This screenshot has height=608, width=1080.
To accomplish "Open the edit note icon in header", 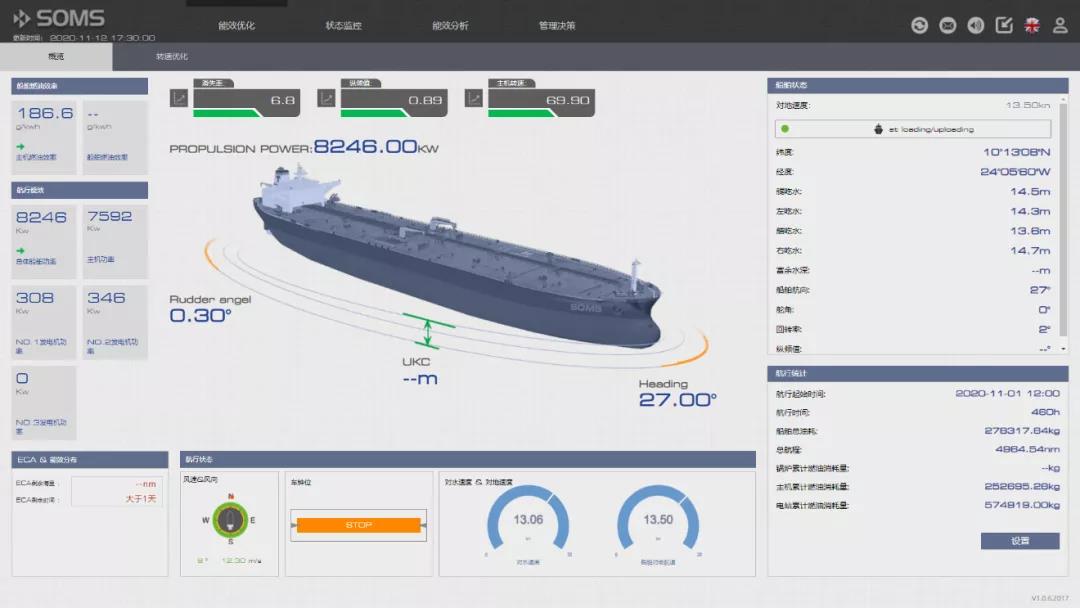I will point(1004,25).
